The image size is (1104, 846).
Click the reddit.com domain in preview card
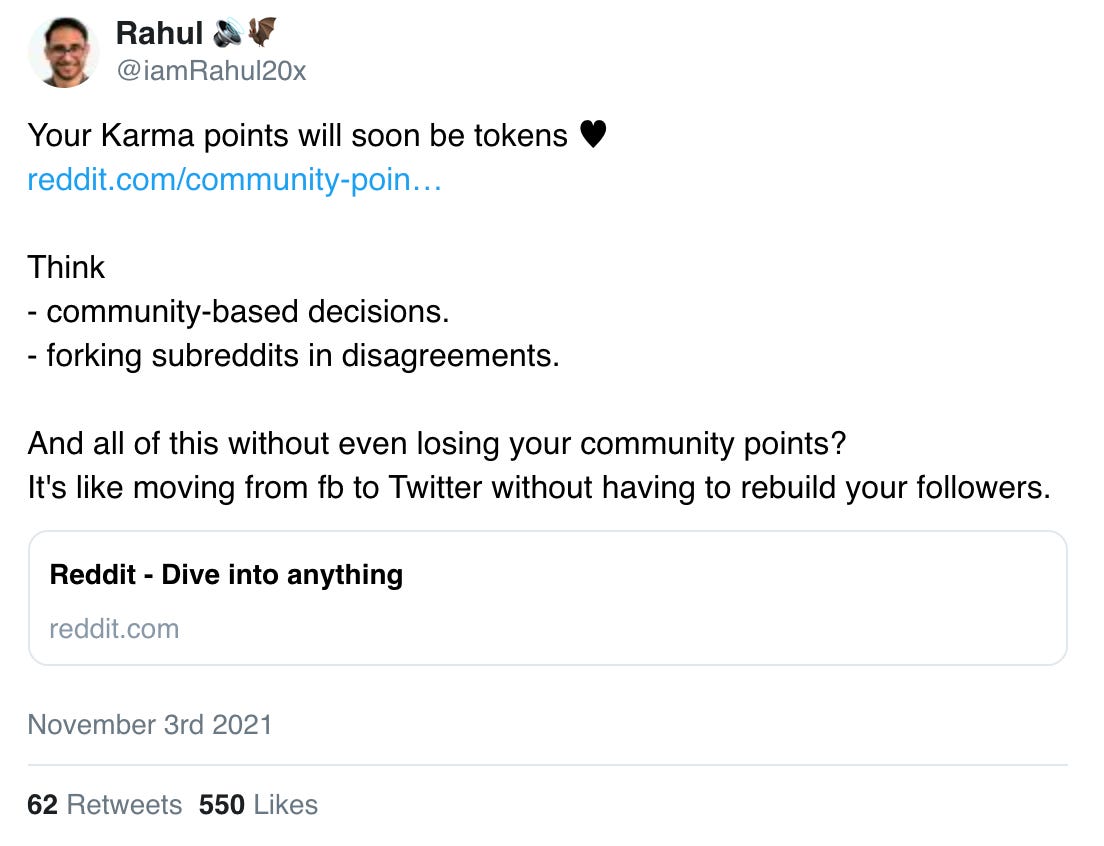[114, 629]
